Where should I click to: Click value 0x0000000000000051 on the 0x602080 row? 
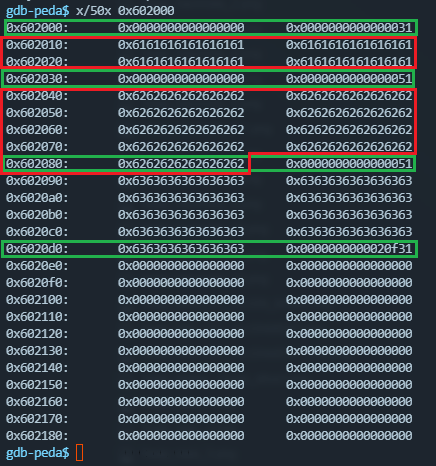coord(349,164)
